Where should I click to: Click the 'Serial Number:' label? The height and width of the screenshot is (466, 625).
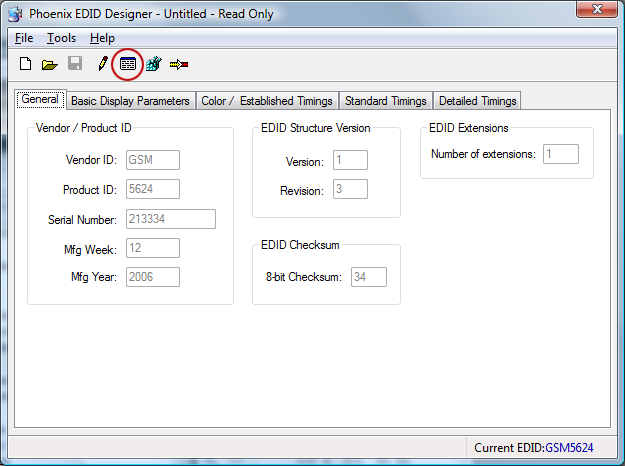(82, 220)
